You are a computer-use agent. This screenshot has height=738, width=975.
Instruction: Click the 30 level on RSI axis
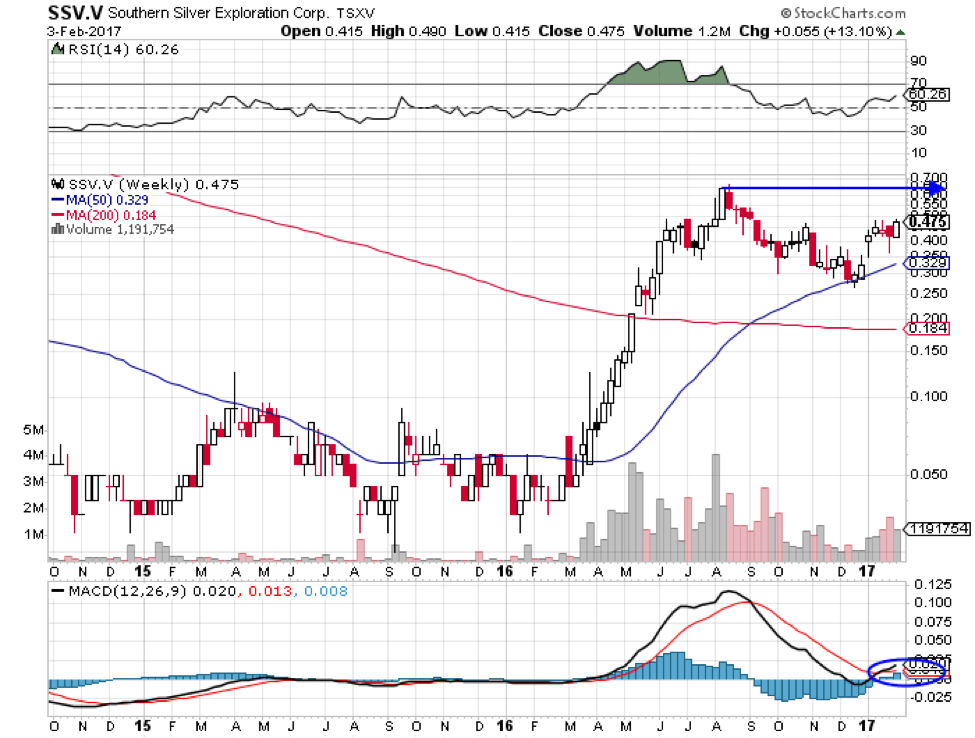click(x=918, y=131)
